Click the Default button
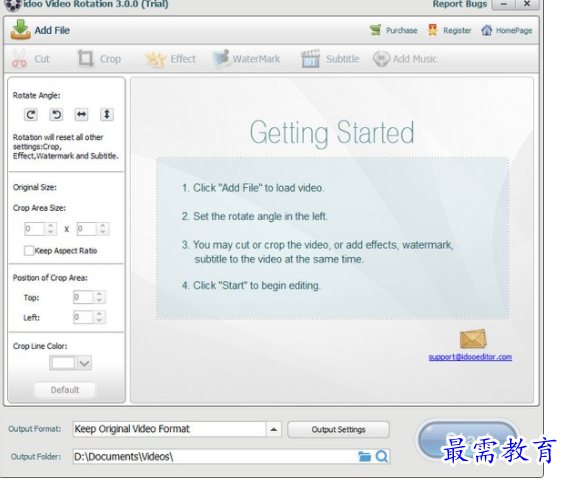This screenshot has height=482, width=565. [x=65, y=390]
